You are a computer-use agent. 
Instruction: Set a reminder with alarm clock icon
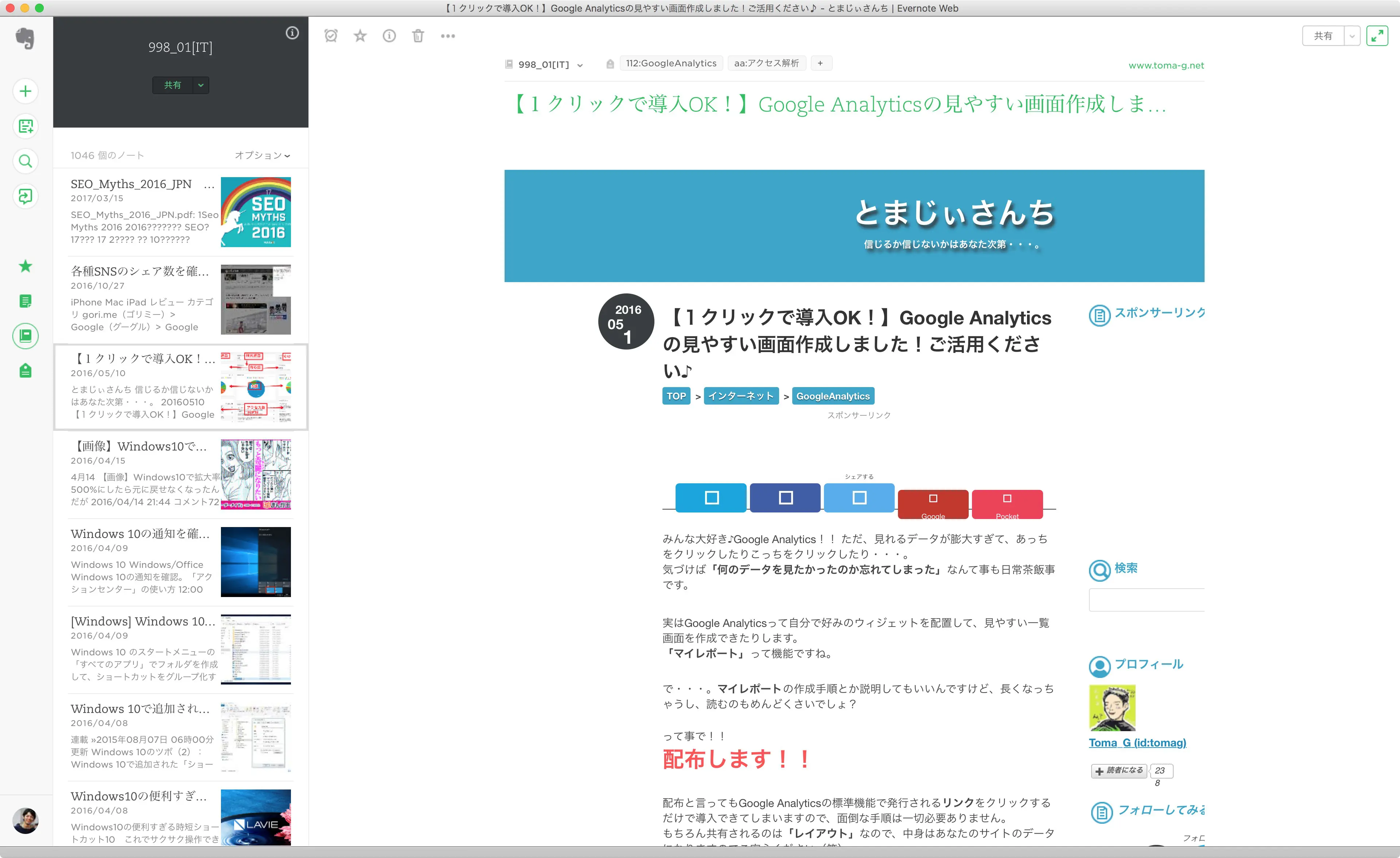point(331,36)
